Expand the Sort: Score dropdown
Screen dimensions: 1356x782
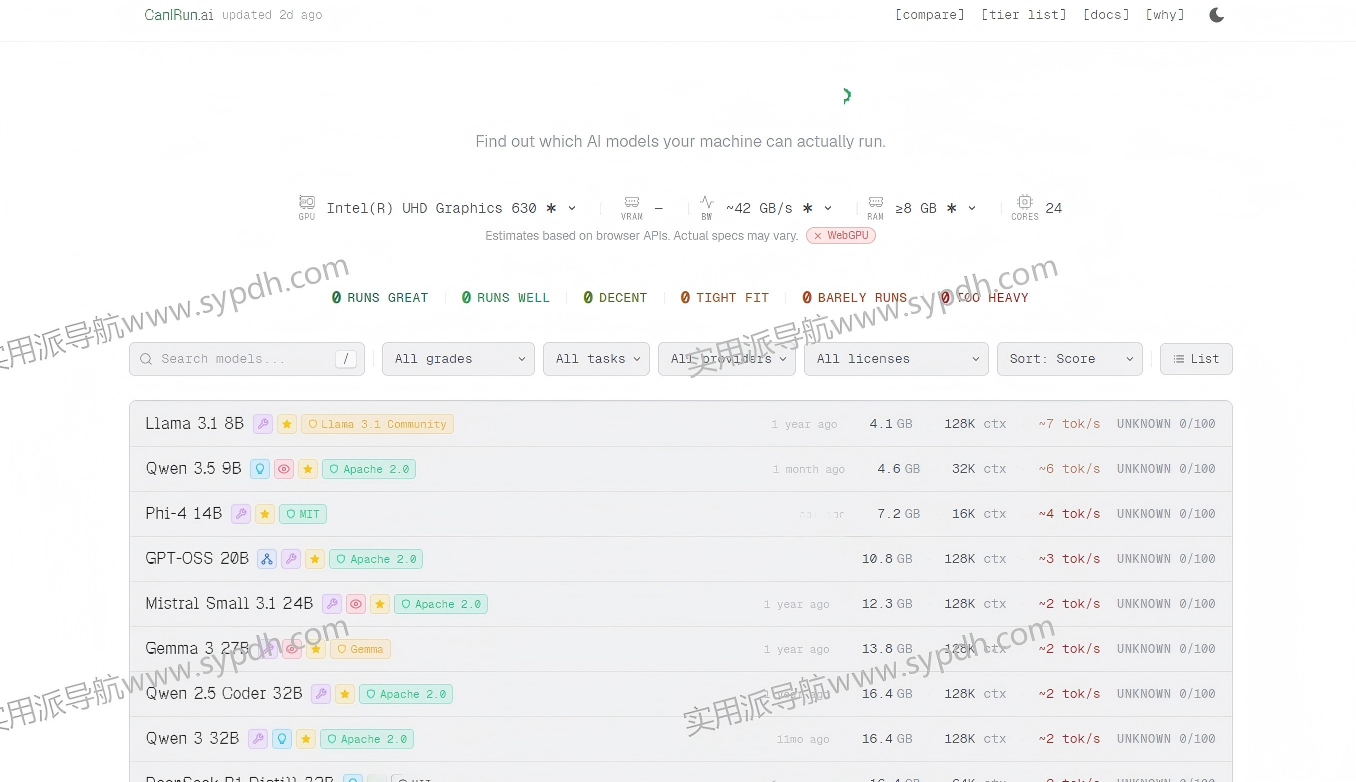click(1070, 358)
